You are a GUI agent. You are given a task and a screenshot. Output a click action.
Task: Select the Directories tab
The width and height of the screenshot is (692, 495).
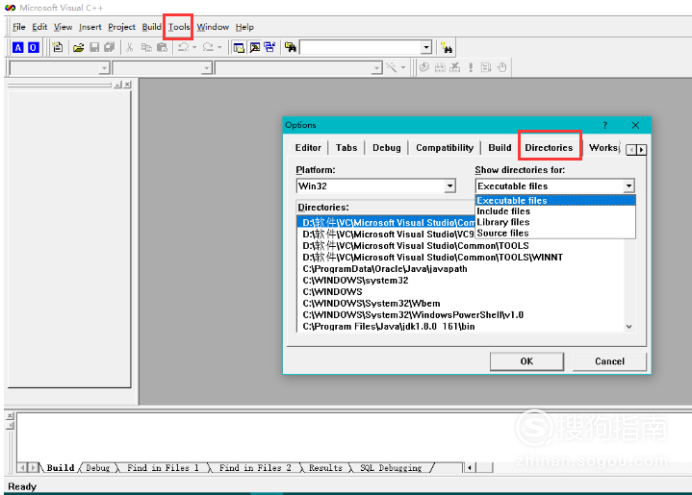(549, 148)
